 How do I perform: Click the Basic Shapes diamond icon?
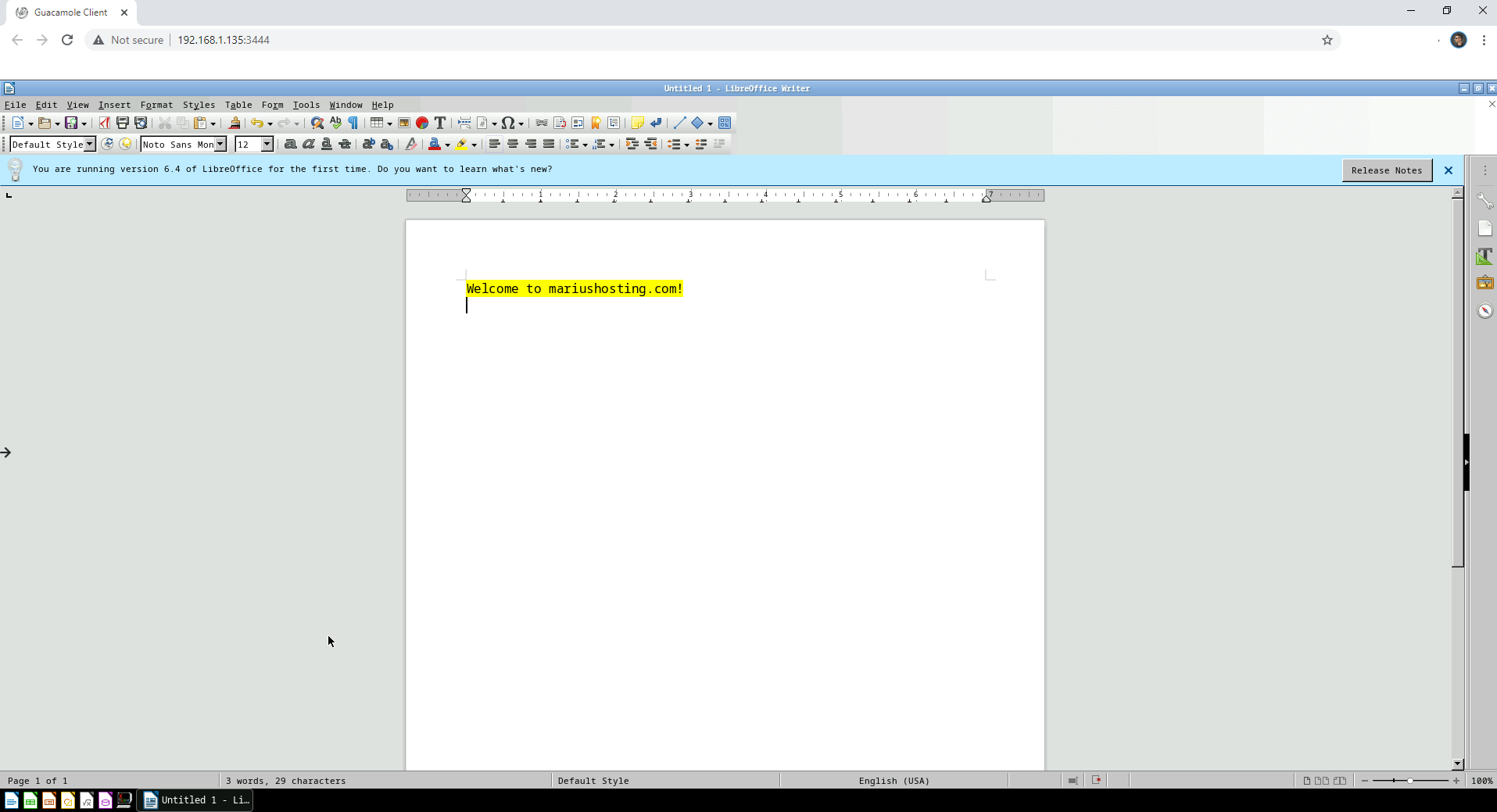[x=697, y=123]
